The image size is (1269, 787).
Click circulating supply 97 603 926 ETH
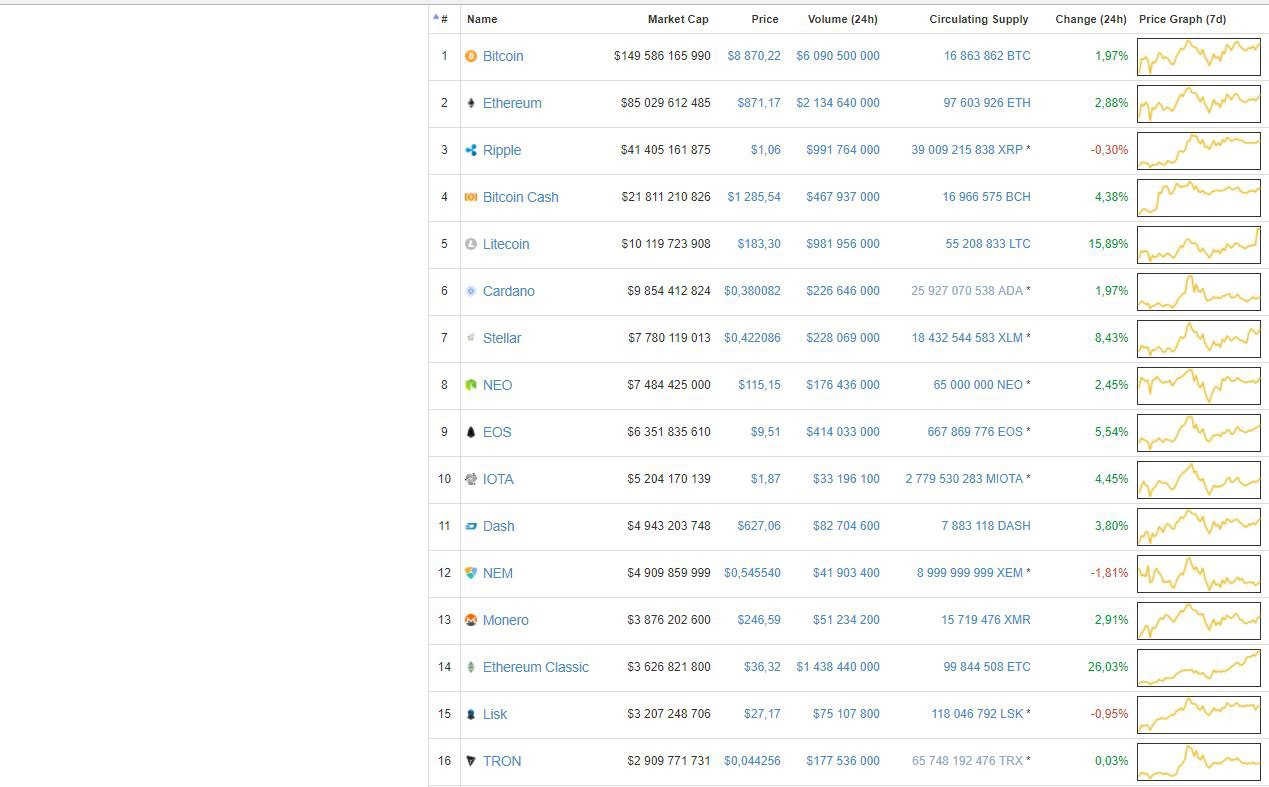click(x=987, y=103)
